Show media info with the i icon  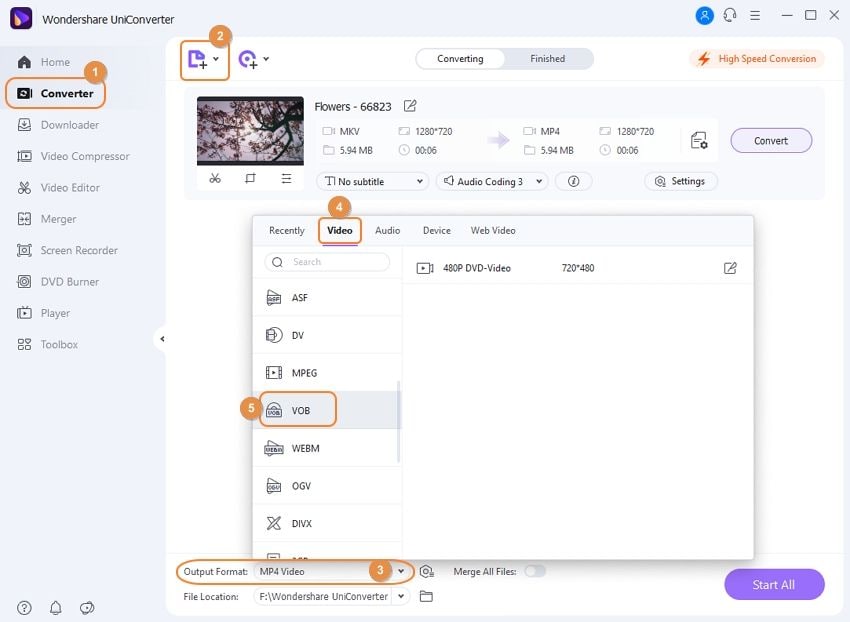tap(573, 182)
